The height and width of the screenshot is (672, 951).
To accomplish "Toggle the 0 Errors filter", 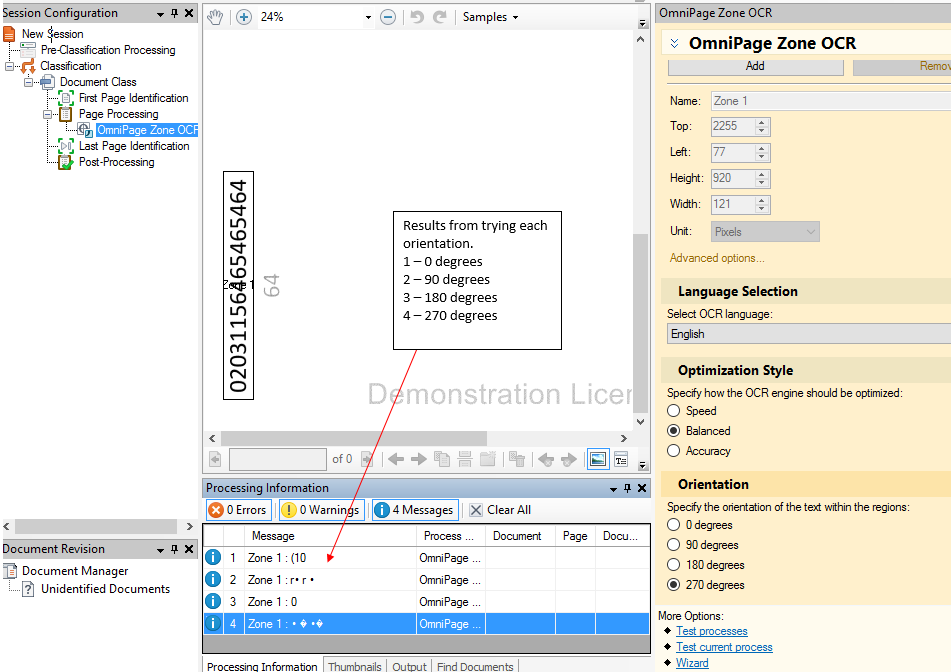I will (x=238, y=510).
